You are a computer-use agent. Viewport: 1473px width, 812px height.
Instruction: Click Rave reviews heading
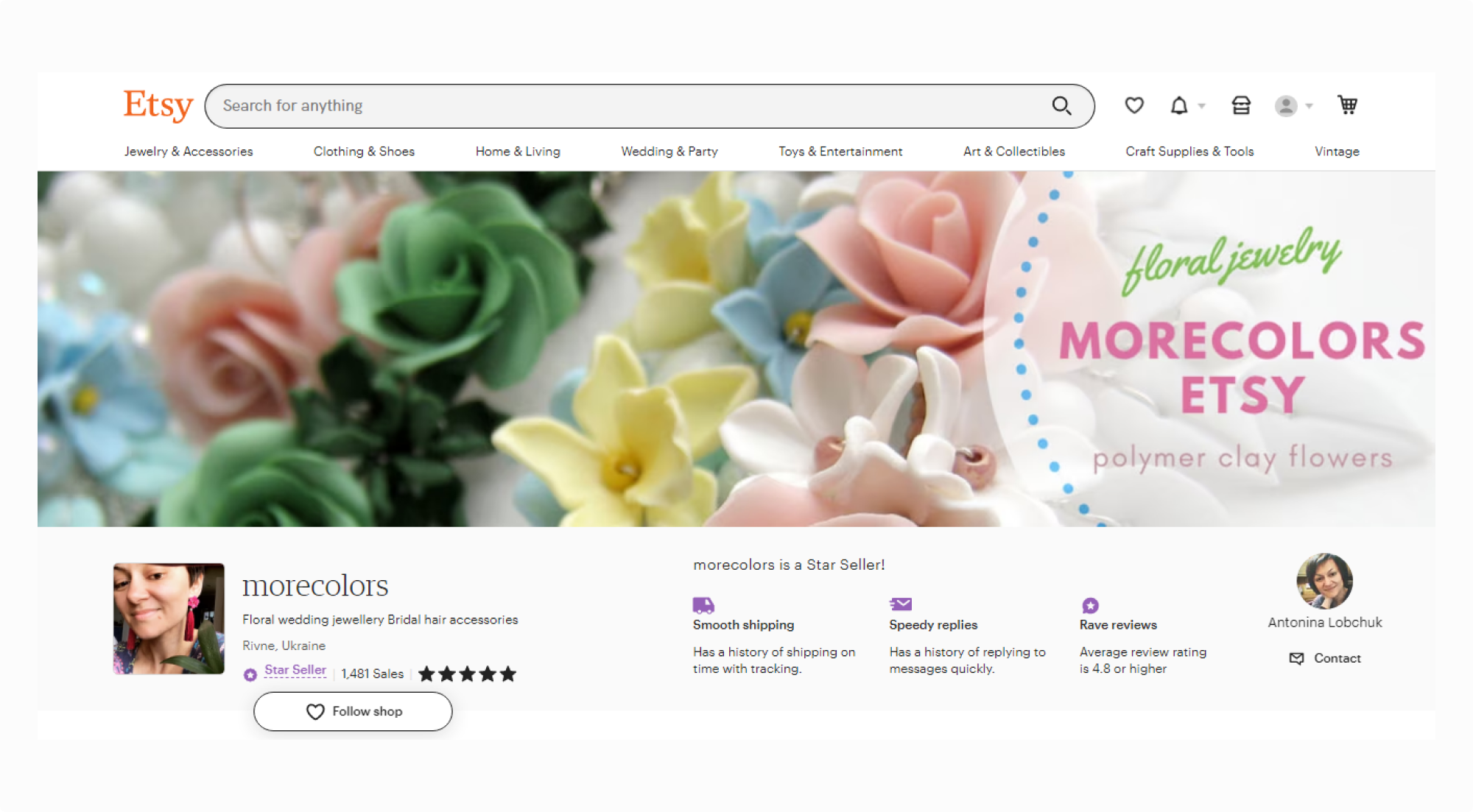point(1118,624)
